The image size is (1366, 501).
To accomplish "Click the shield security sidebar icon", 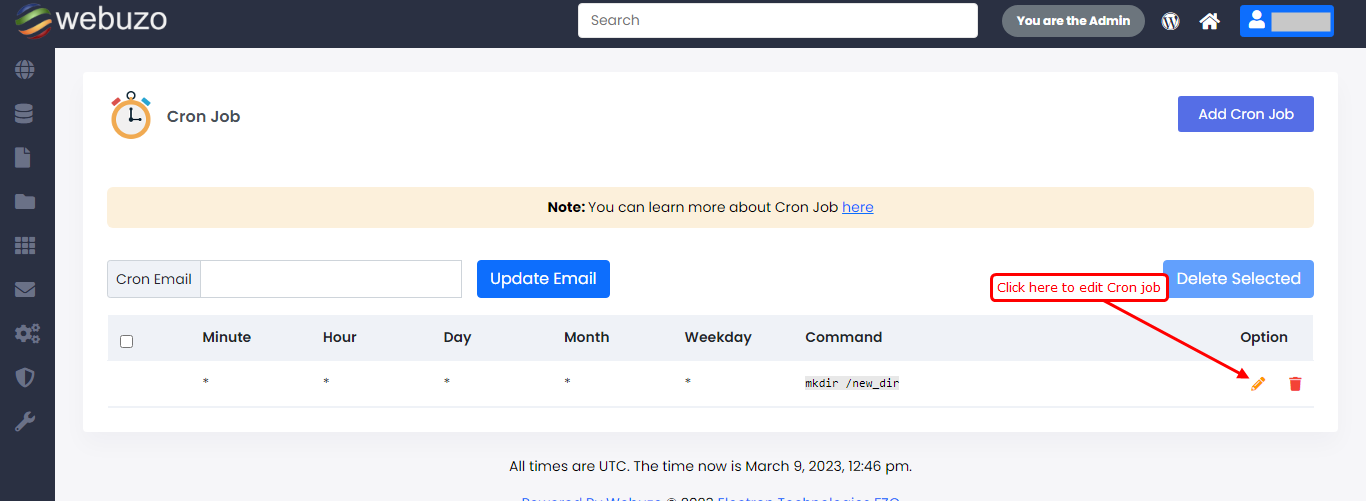I will (25, 377).
